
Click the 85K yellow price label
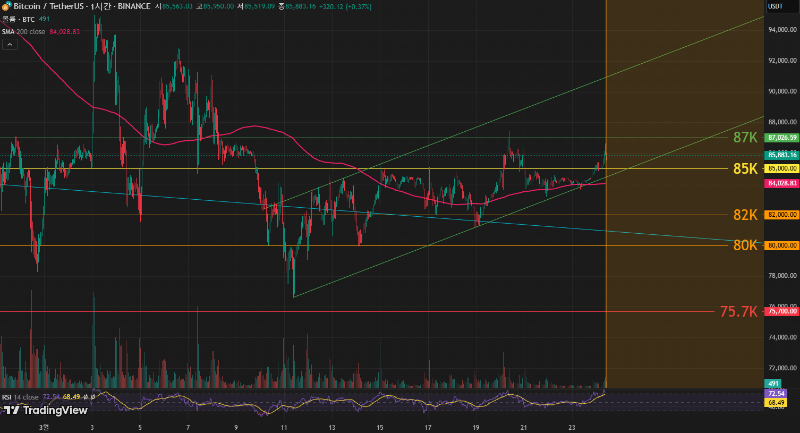[744, 169]
